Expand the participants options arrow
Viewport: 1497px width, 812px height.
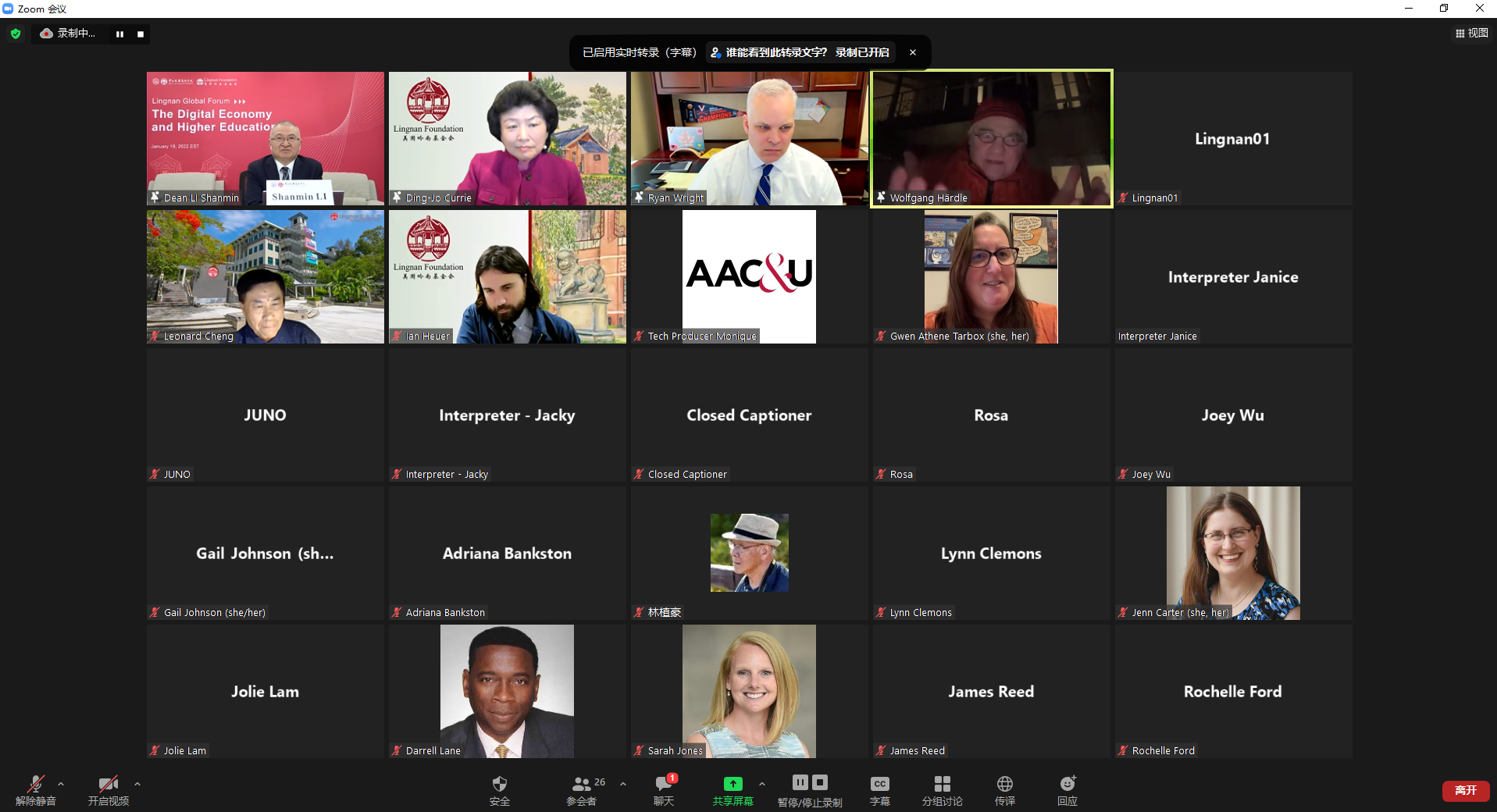tap(623, 784)
